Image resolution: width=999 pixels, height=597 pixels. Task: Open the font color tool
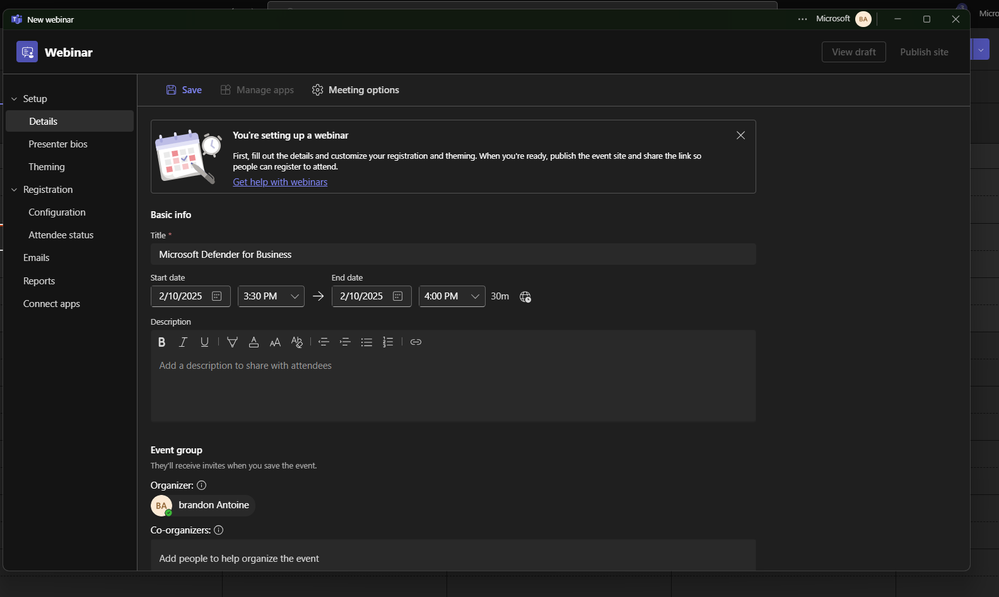254,342
